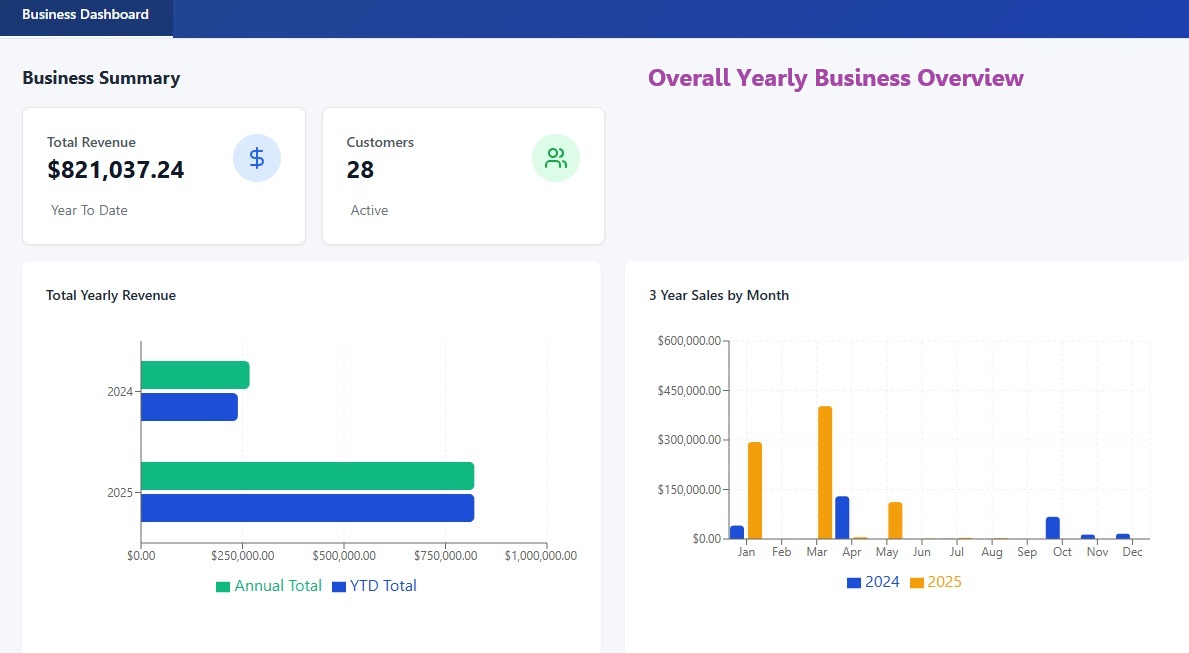The width and height of the screenshot is (1189, 653).
Task: Click the 2024 y-axis label in revenue chart
Action: click(x=120, y=391)
